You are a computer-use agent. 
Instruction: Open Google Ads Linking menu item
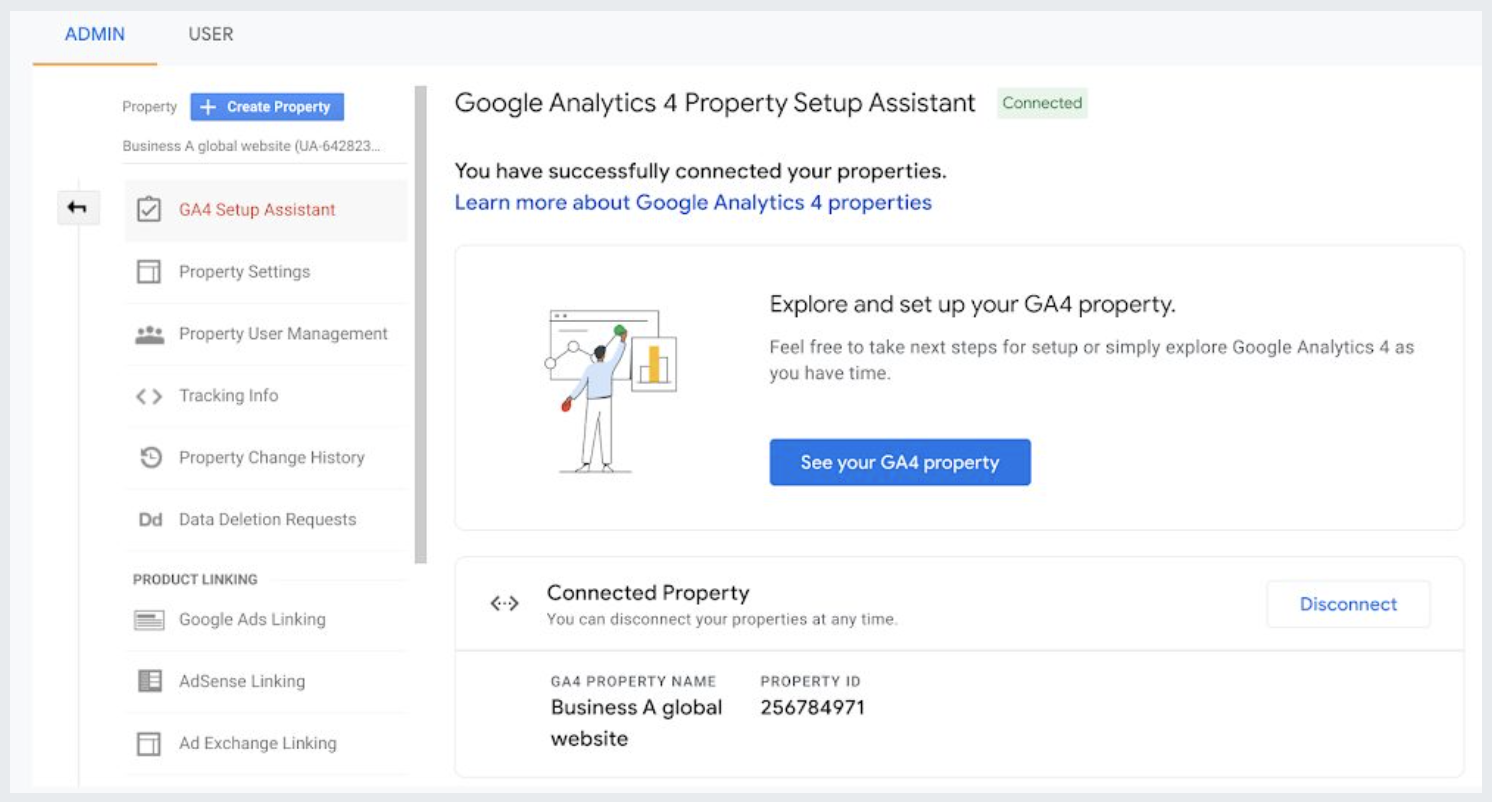(x=265, y=620)
